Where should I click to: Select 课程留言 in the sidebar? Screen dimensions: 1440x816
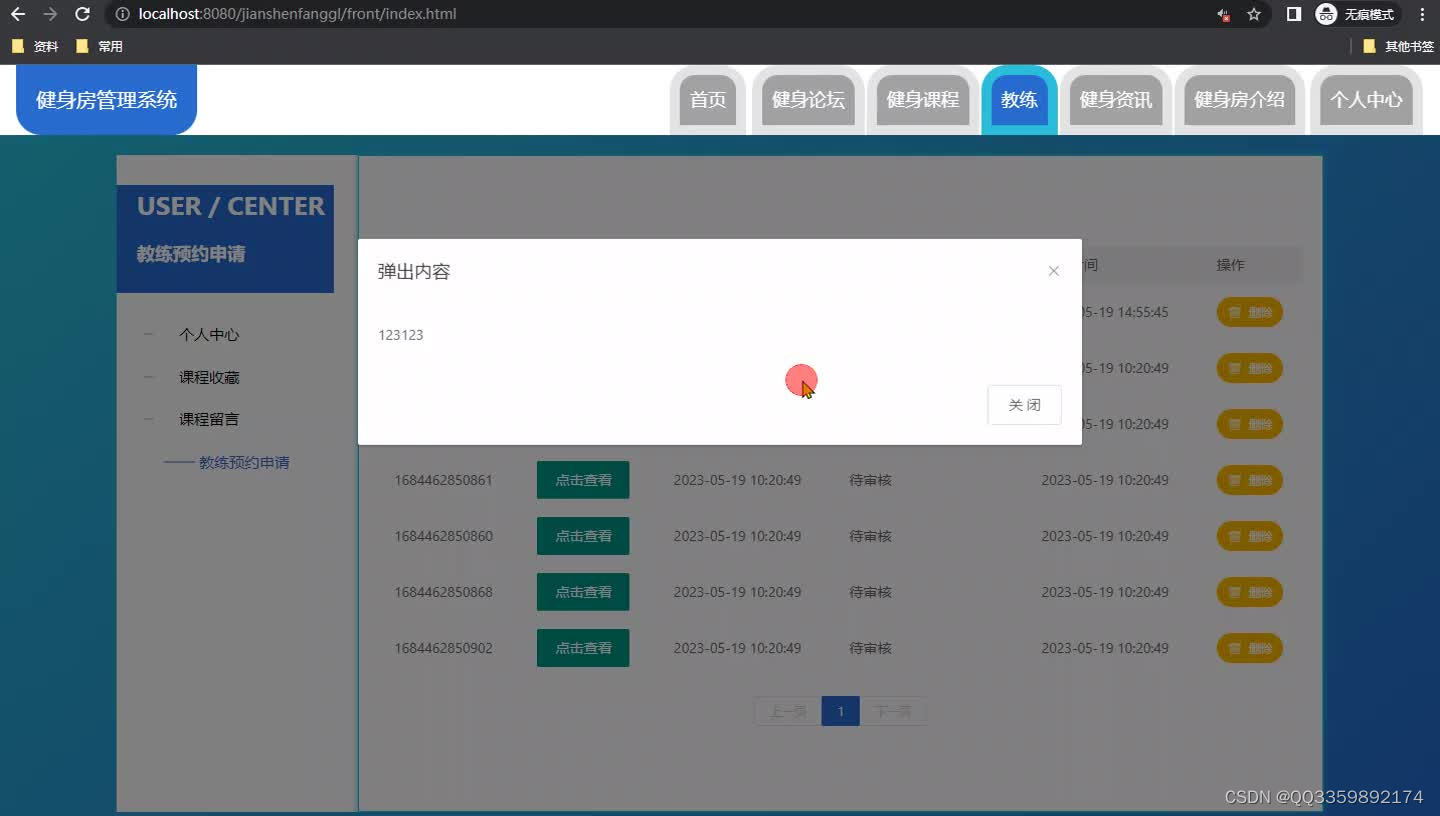tap(209, 419)
